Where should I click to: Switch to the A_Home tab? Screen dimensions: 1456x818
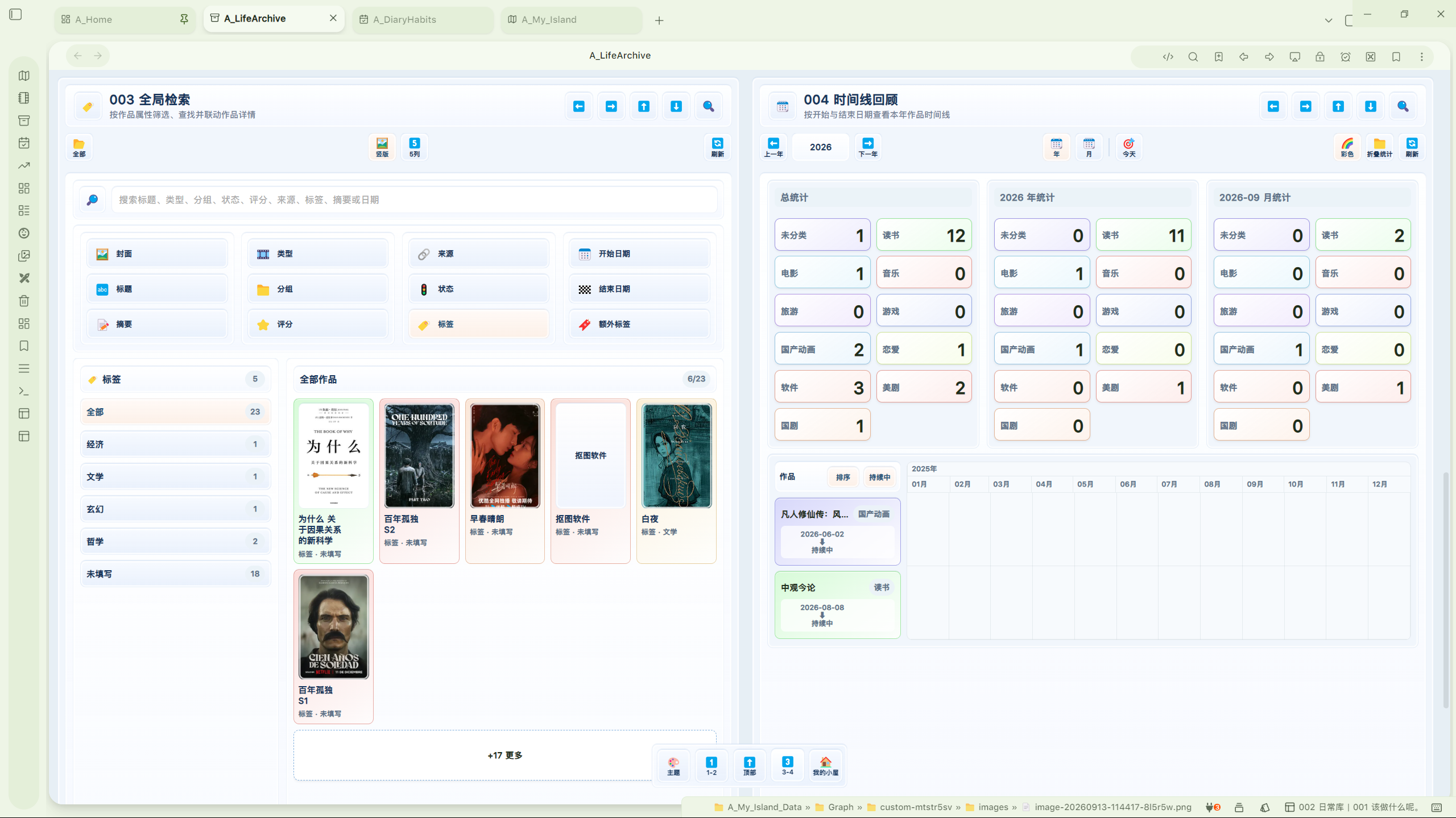[125, 19]
